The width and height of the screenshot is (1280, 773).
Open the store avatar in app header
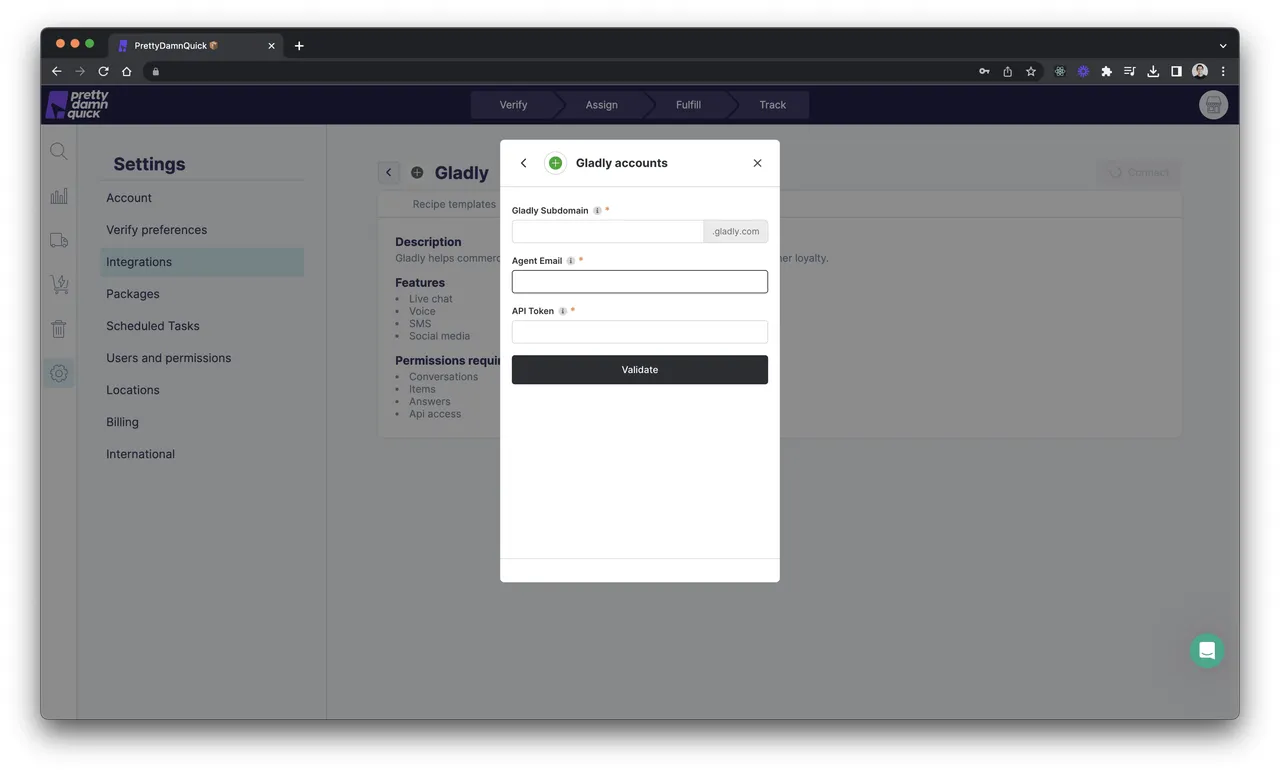[x=1213, y=105]
